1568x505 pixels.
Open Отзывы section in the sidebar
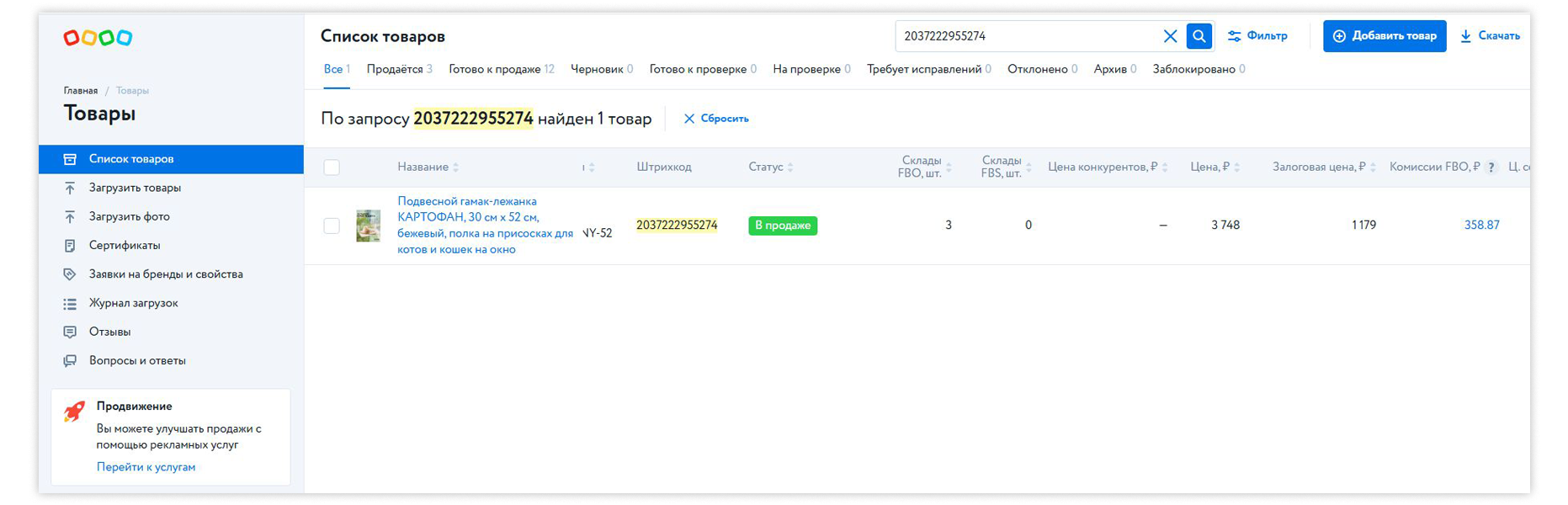coord(109,332)
